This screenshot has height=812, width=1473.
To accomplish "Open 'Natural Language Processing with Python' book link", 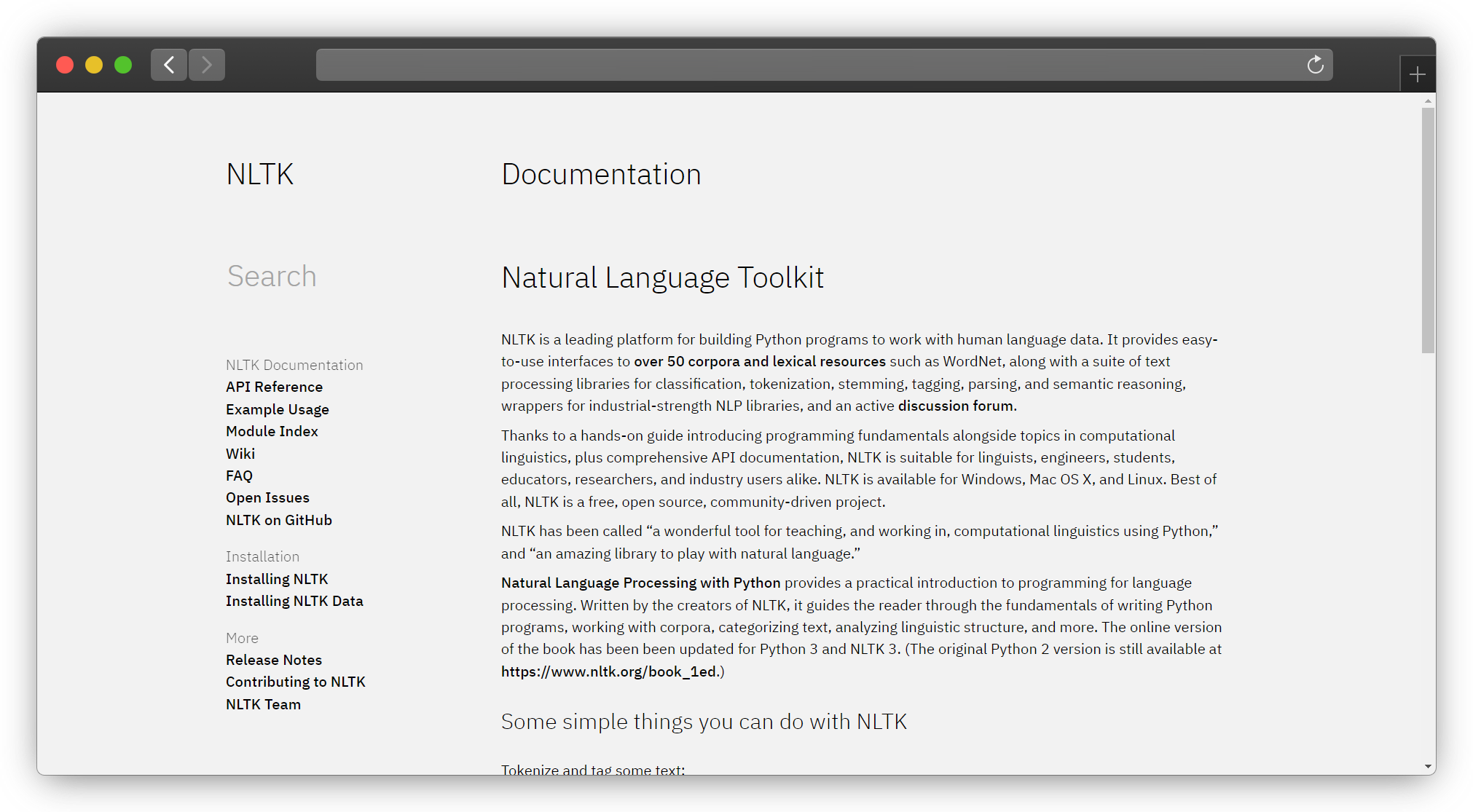I will coord(641,583).
